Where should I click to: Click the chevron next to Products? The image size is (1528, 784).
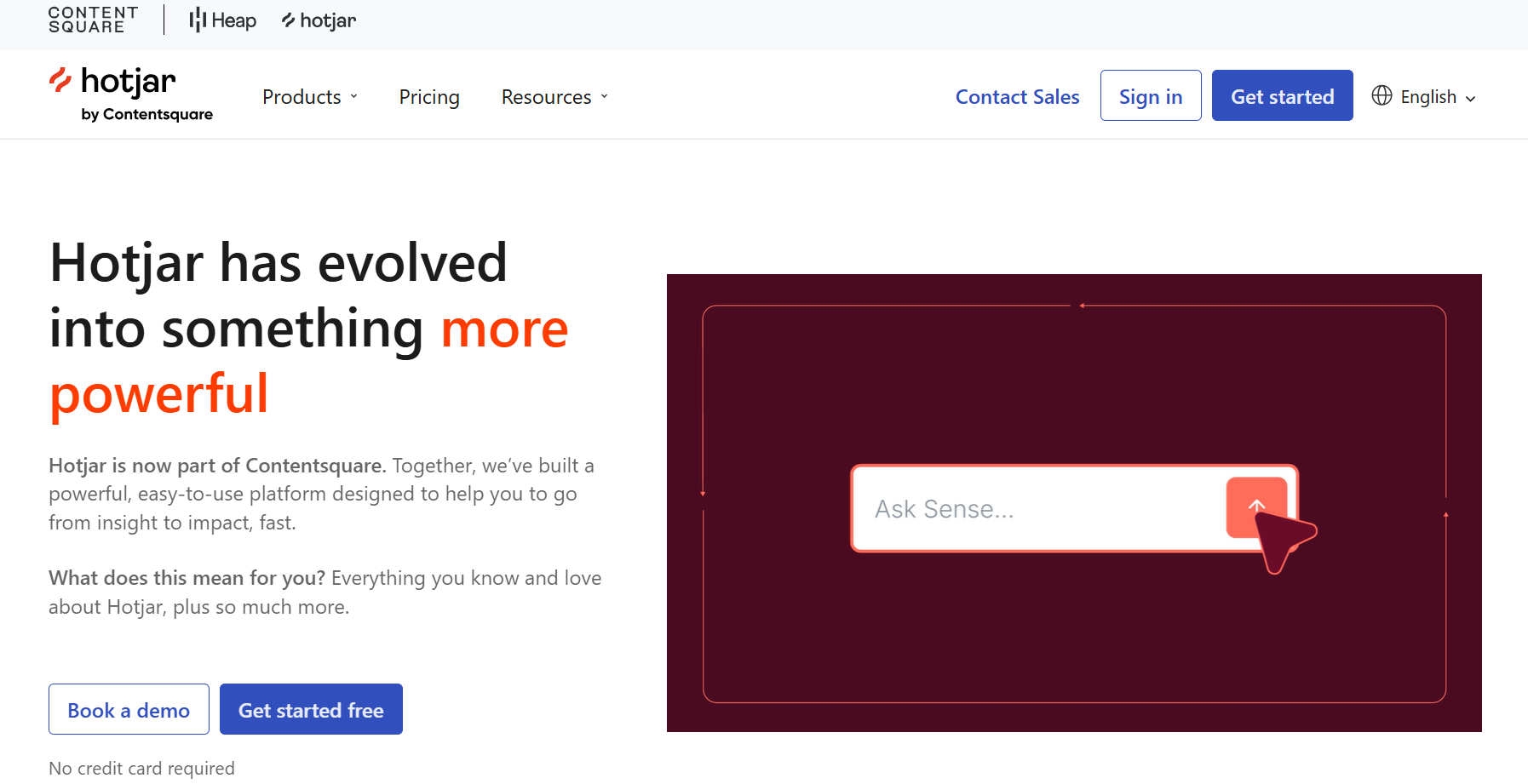click(x=354, y=97)
